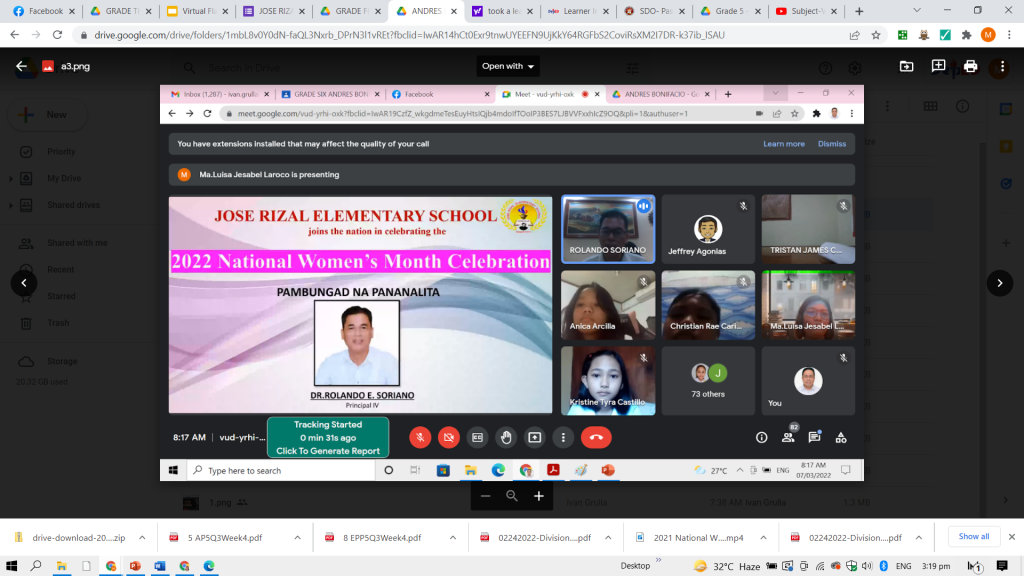The image size is (1024, 576).
Task: Expand options for 2021 National W....mp4 download
Action: 763,537
